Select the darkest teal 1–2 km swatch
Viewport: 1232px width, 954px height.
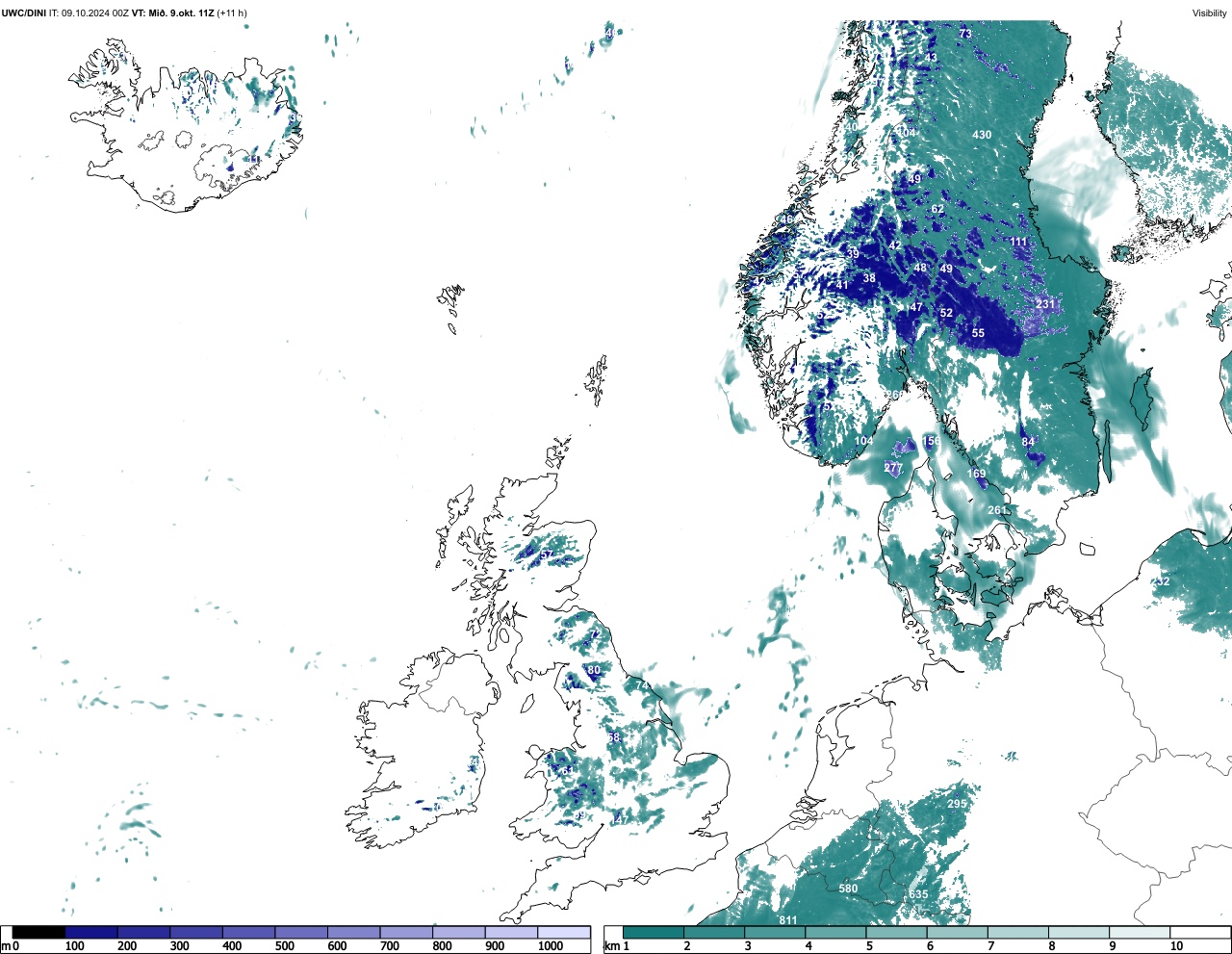(654, 933)
